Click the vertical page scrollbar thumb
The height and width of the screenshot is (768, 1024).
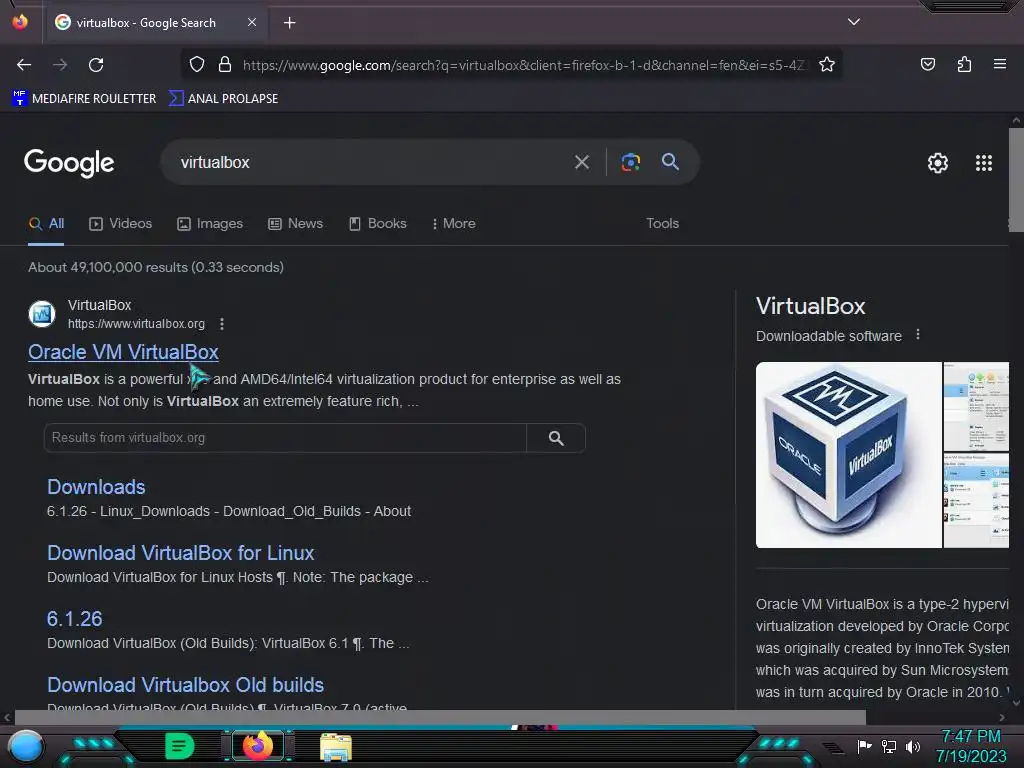tap(1016, 179)
